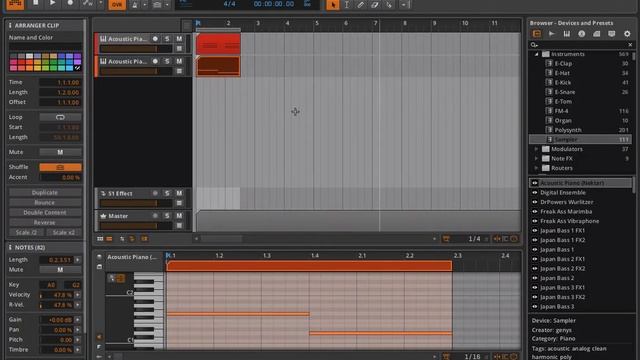Collapse the Instruments folder
Screen dimensions: 640x360
coord(536,54)
